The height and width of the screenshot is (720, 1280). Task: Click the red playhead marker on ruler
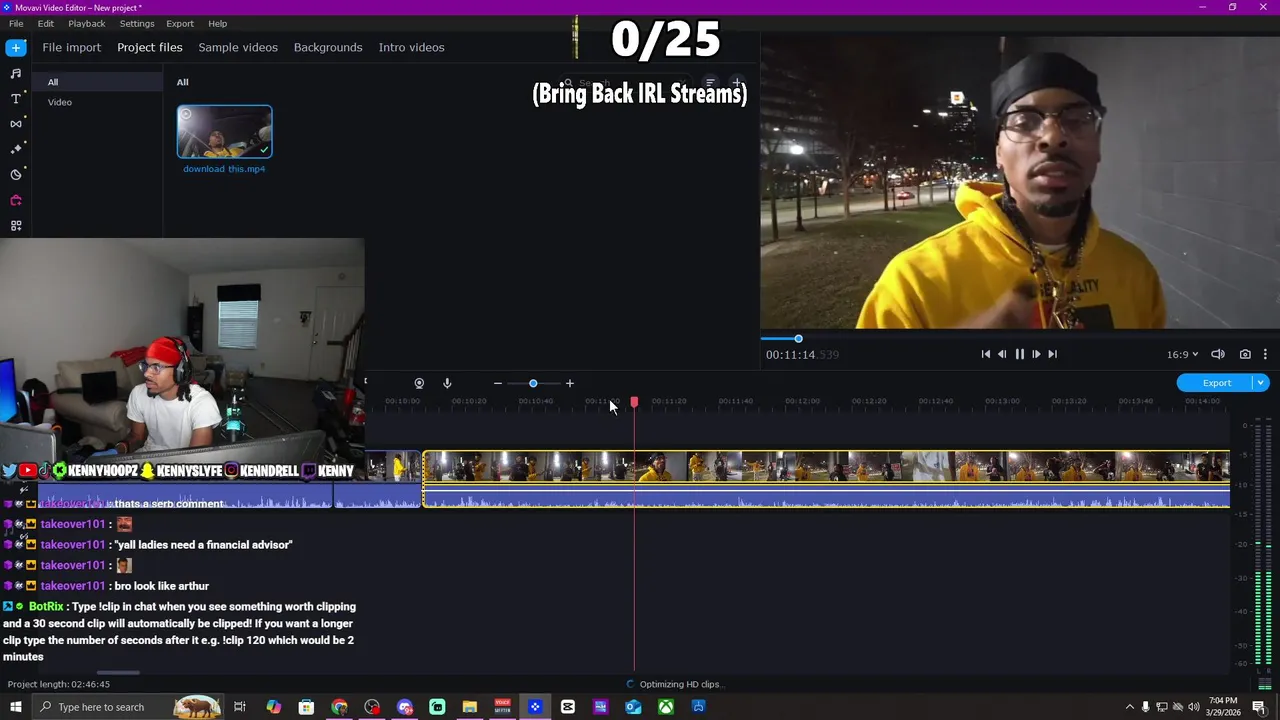point(634,402)
